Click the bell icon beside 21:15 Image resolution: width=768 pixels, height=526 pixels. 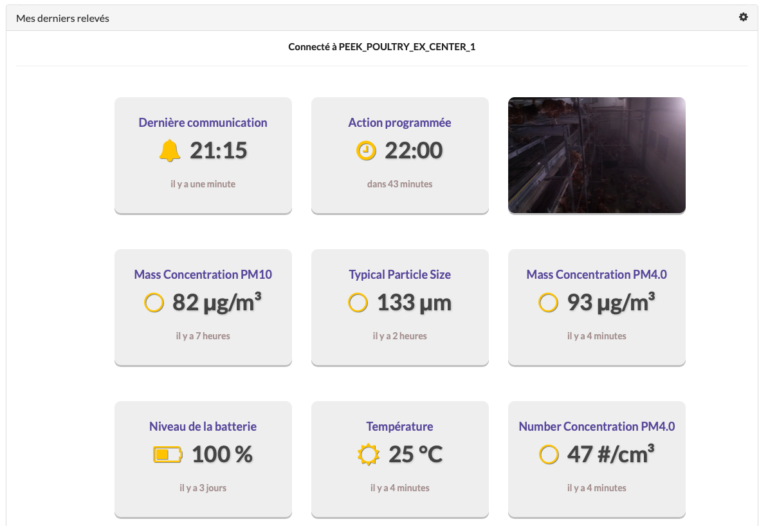(170, 150)
